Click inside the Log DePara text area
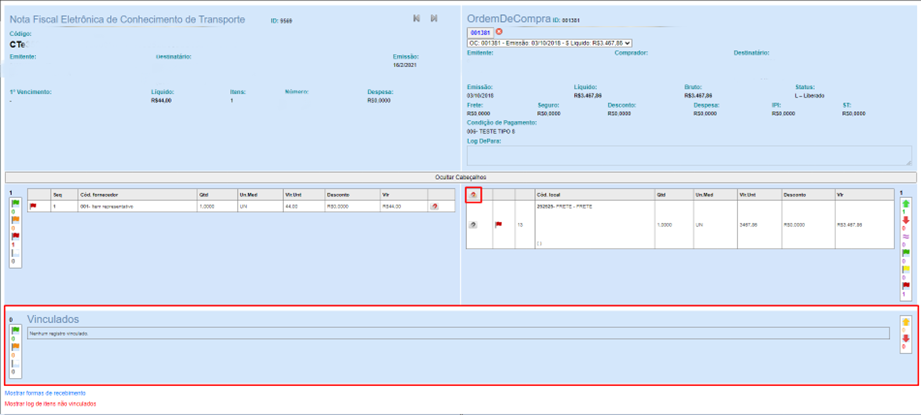921x415 pixels. coord(689,155)
